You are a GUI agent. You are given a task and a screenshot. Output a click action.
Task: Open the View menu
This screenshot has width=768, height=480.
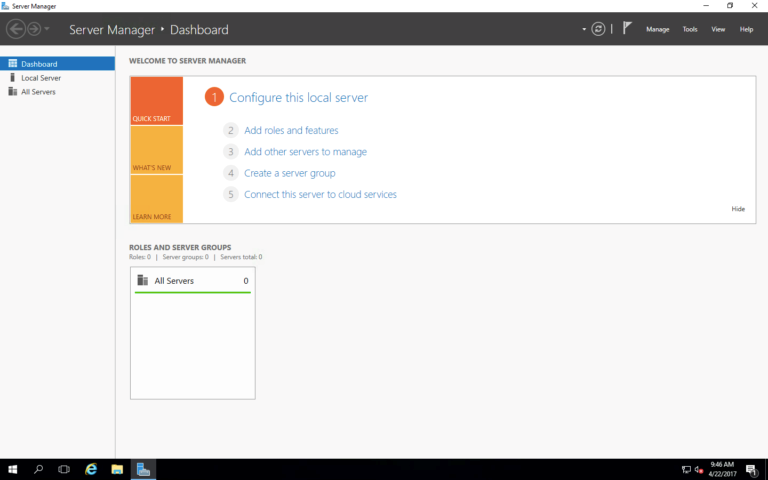[x=718, y=29]
